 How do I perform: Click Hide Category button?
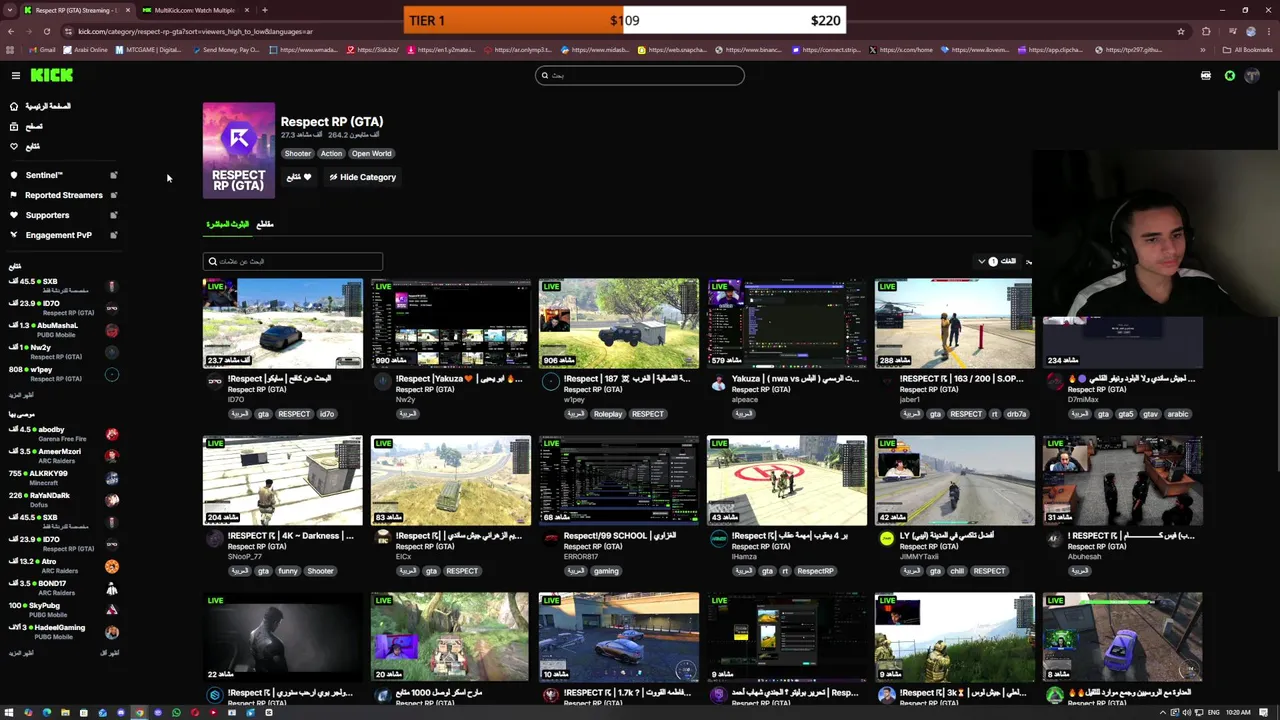362,177
